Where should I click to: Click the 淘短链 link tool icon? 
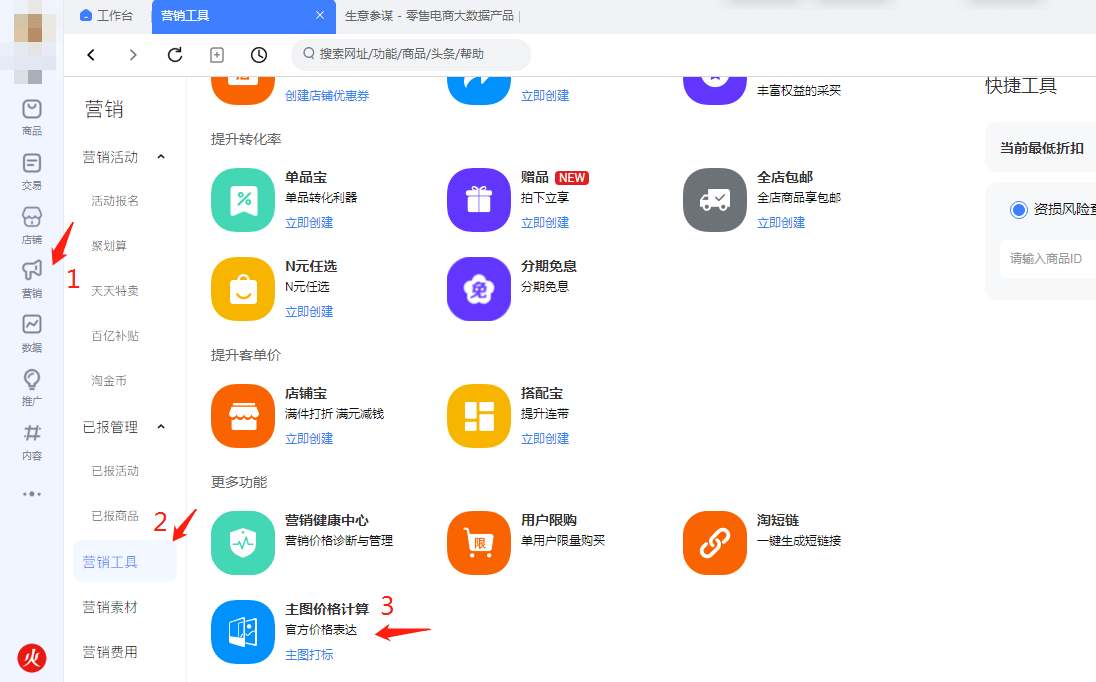click(x=714, y=542)
